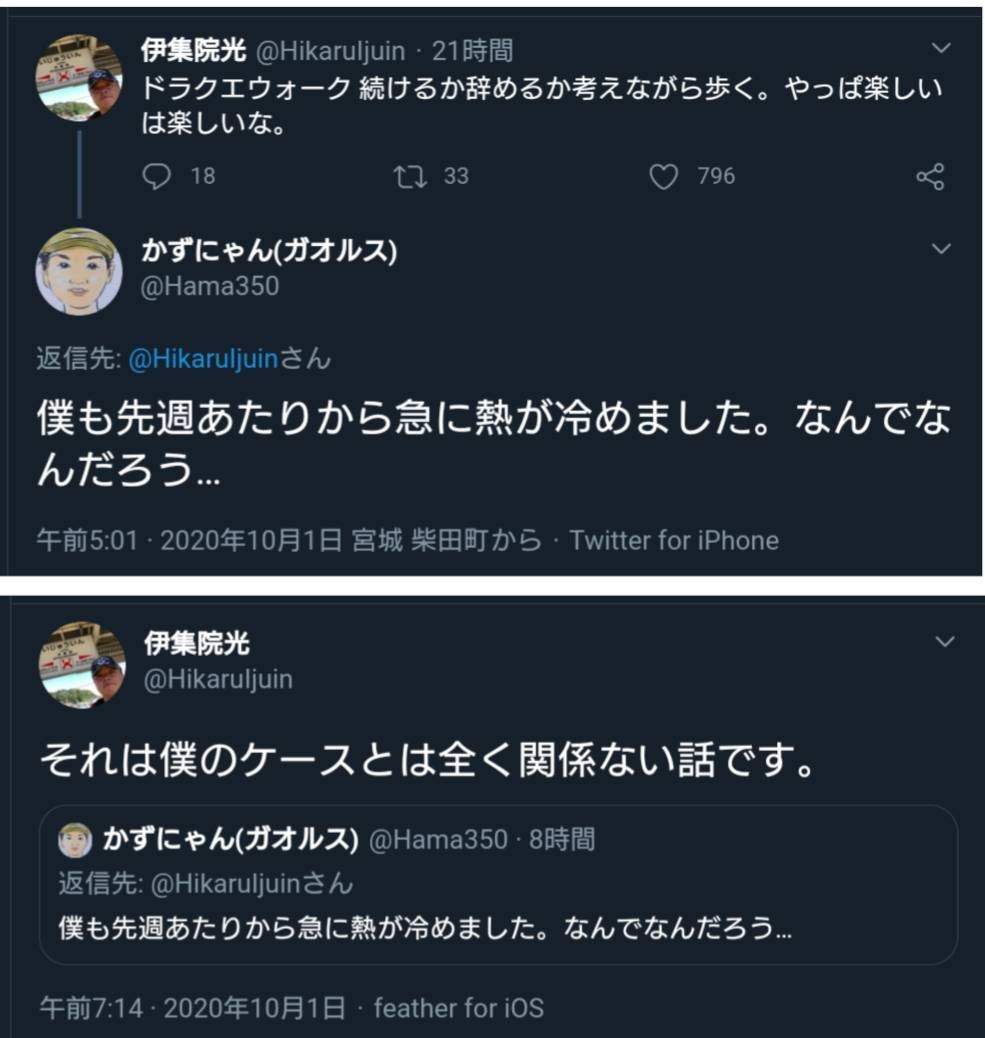Like the tweet with 796 likes
This screenshot has width=985, height=1038.
[663, 177]
